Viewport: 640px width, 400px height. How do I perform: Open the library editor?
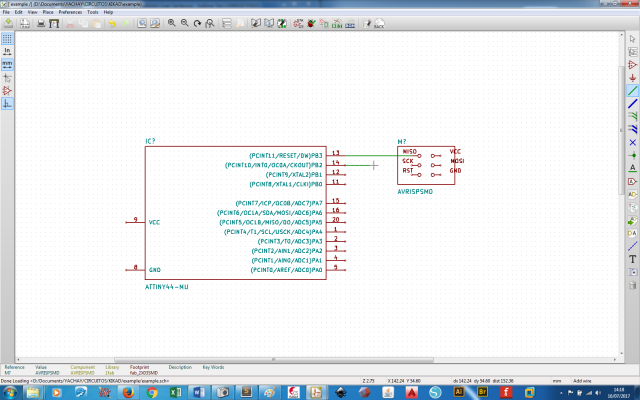click(x=256, y=23)
